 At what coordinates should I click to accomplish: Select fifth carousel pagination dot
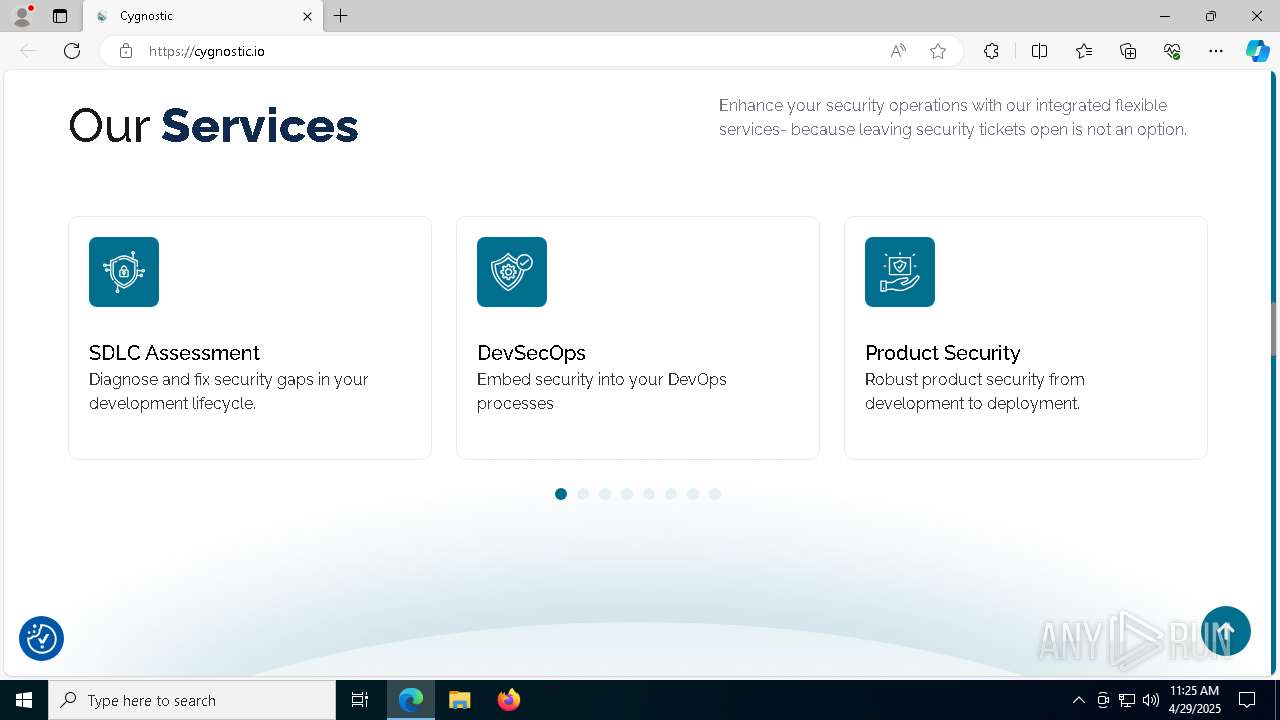click(649, 494)
